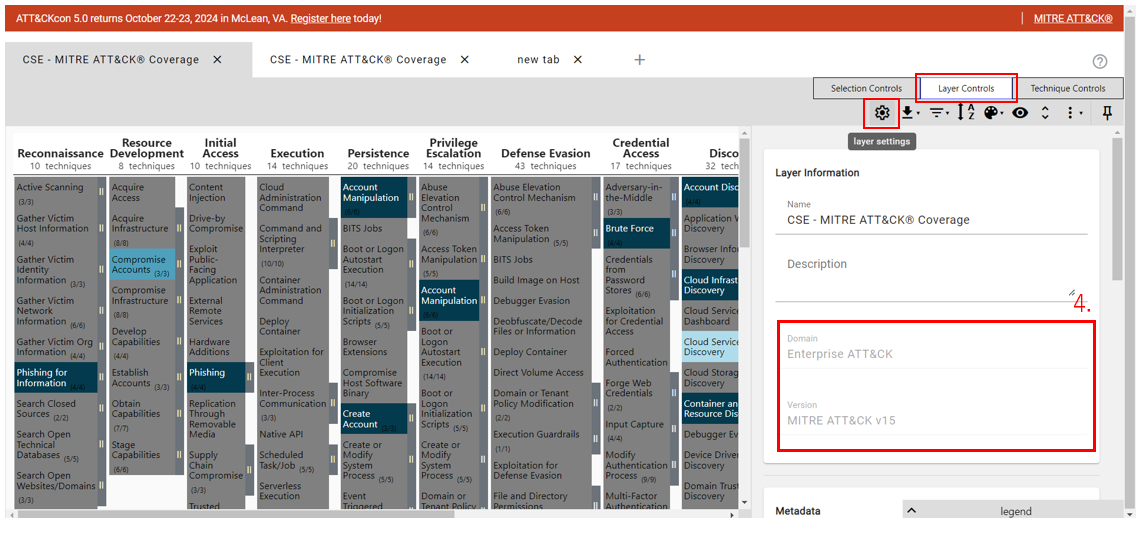This screenshot has width=1147, height=533.
Task: Select the Input Capture technique
Action: (x=636, y=429)
